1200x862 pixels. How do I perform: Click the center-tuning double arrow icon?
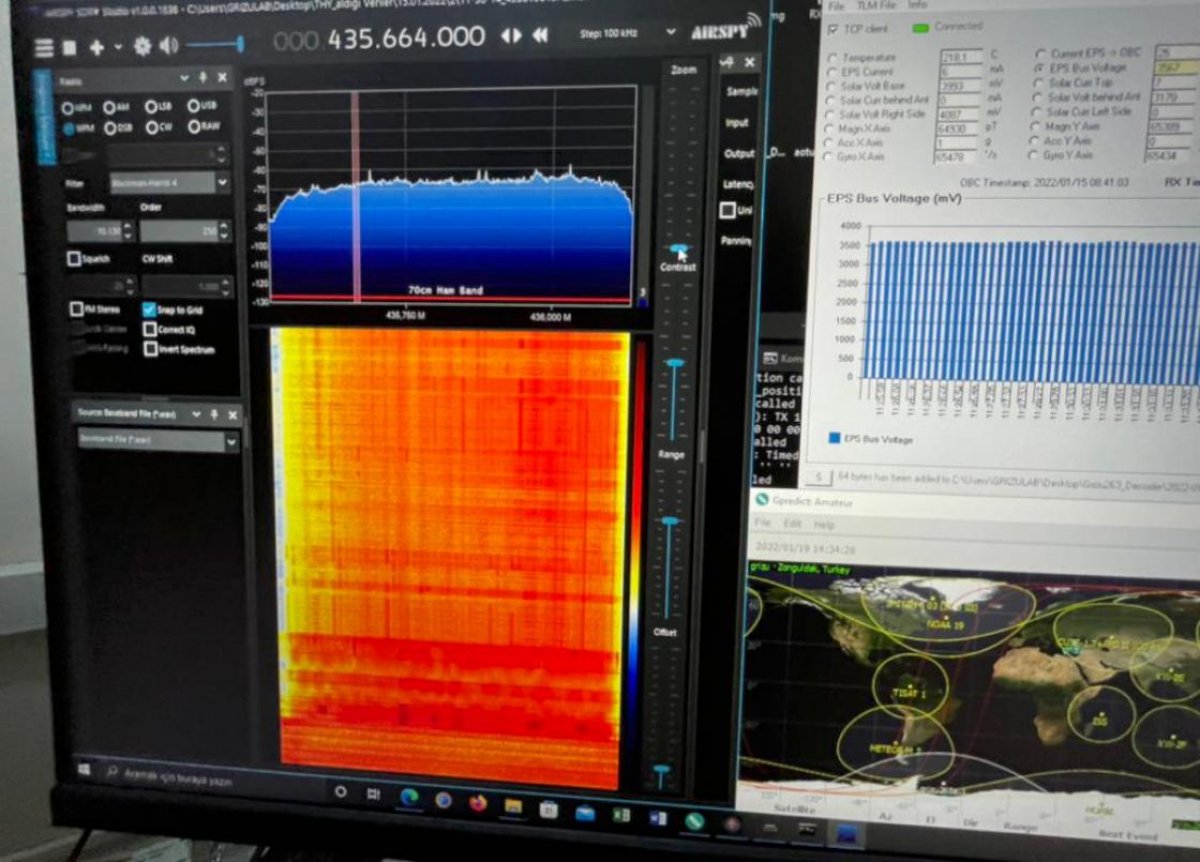click(510, 35)
